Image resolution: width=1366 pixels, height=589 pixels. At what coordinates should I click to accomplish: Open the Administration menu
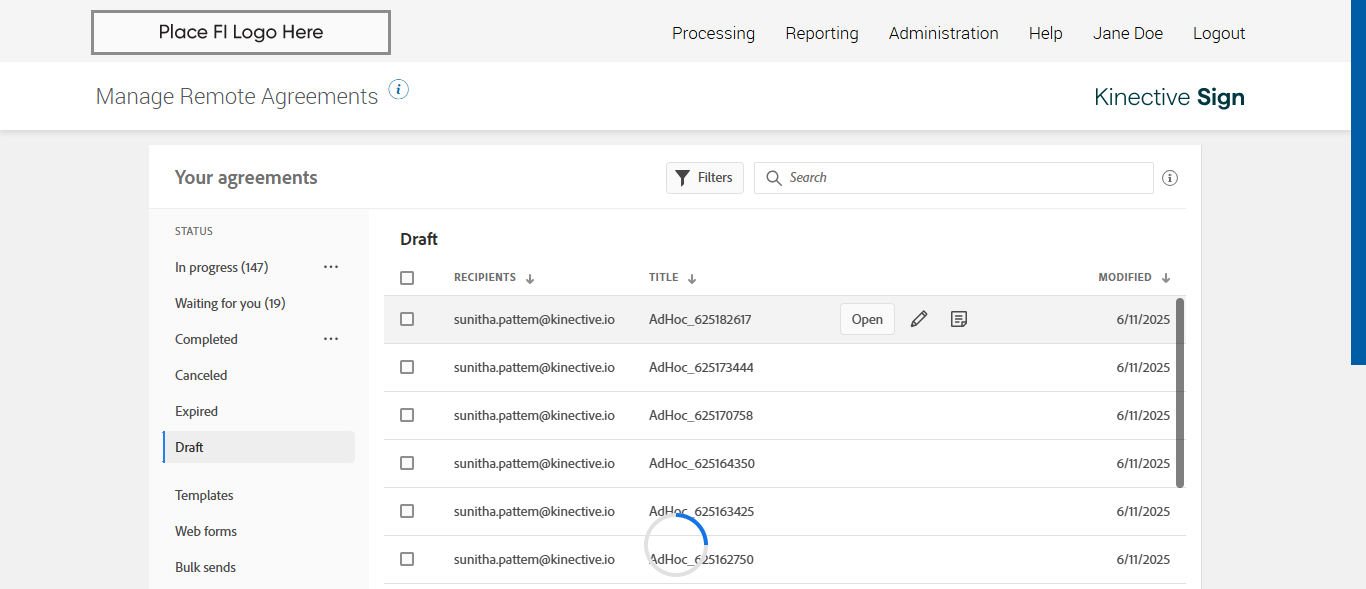(x=943, y=33)
